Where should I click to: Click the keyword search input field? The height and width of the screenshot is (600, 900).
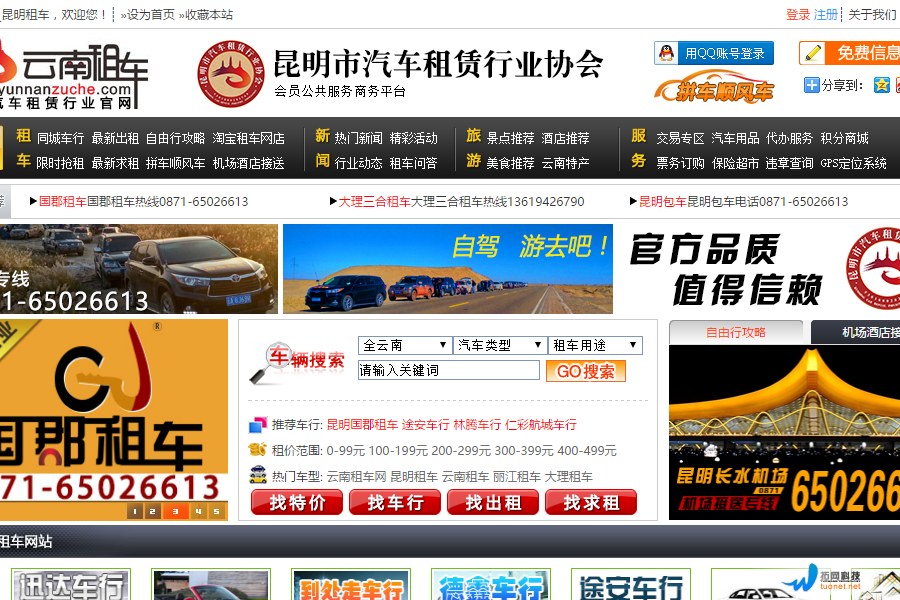point(448,370)
